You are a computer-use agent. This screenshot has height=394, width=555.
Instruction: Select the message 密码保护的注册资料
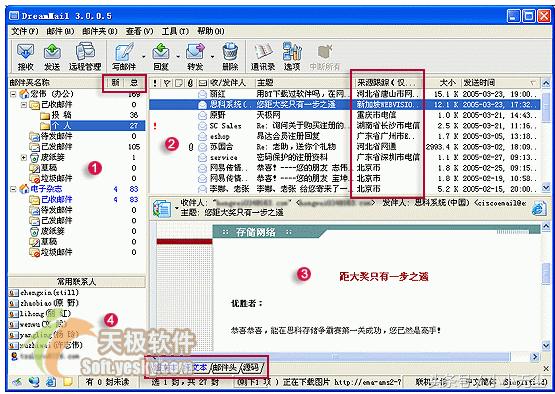pyautogui.click(x=345, y=157)
